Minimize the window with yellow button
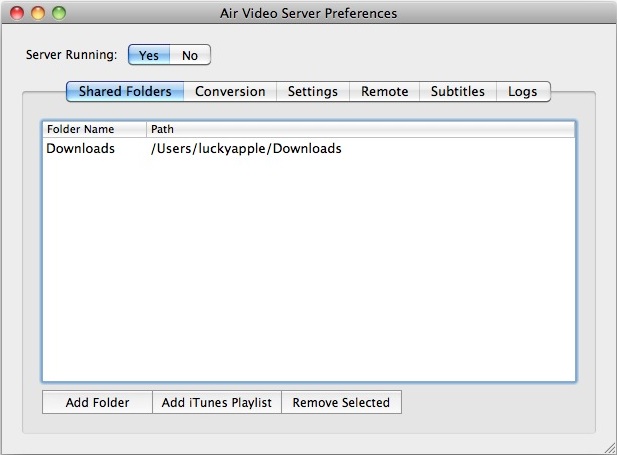The image size is (617, 455). [39, 14]
